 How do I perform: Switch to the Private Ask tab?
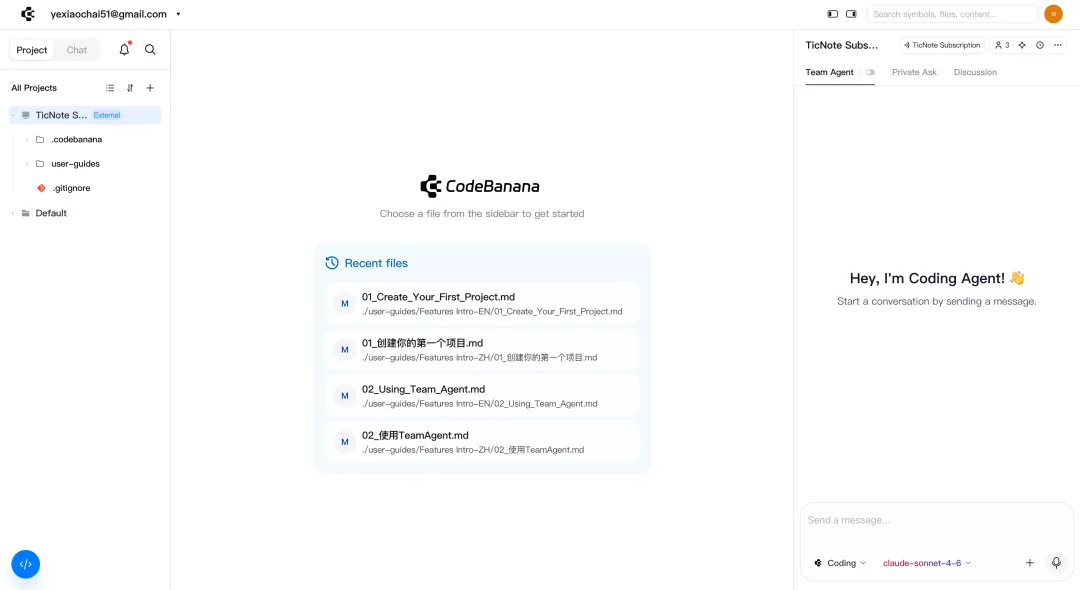(914, 72)
